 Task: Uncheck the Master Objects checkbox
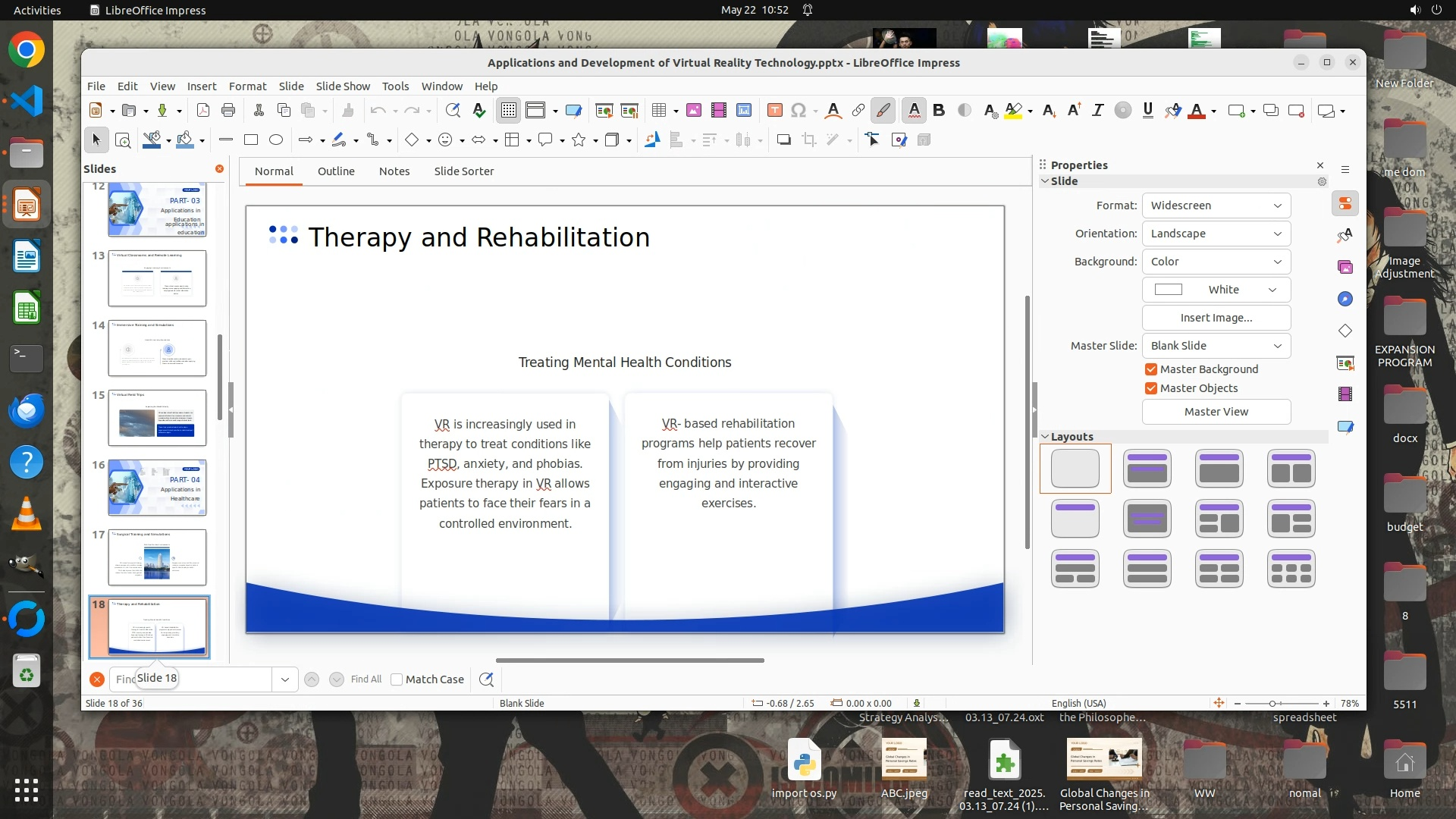pyautogui.click(x=1151, y=388)
